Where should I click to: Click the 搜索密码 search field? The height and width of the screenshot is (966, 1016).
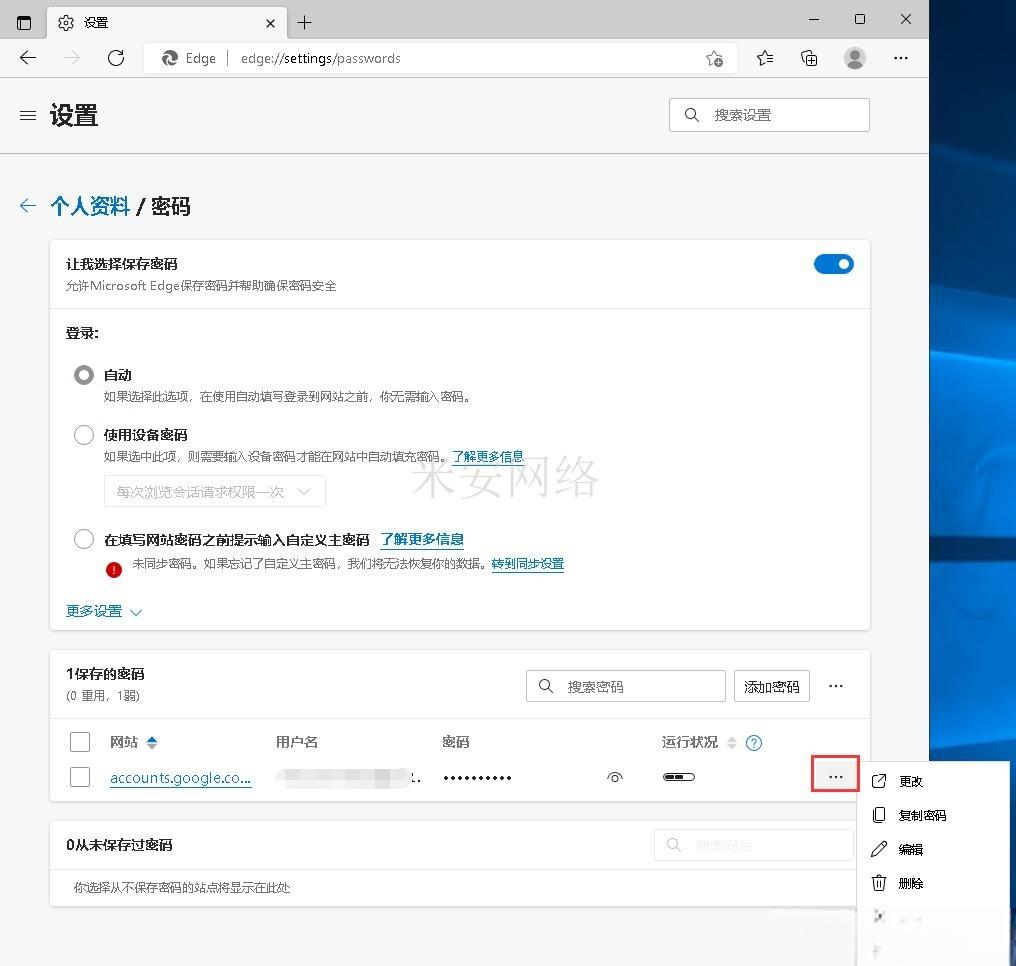[625, 686]
